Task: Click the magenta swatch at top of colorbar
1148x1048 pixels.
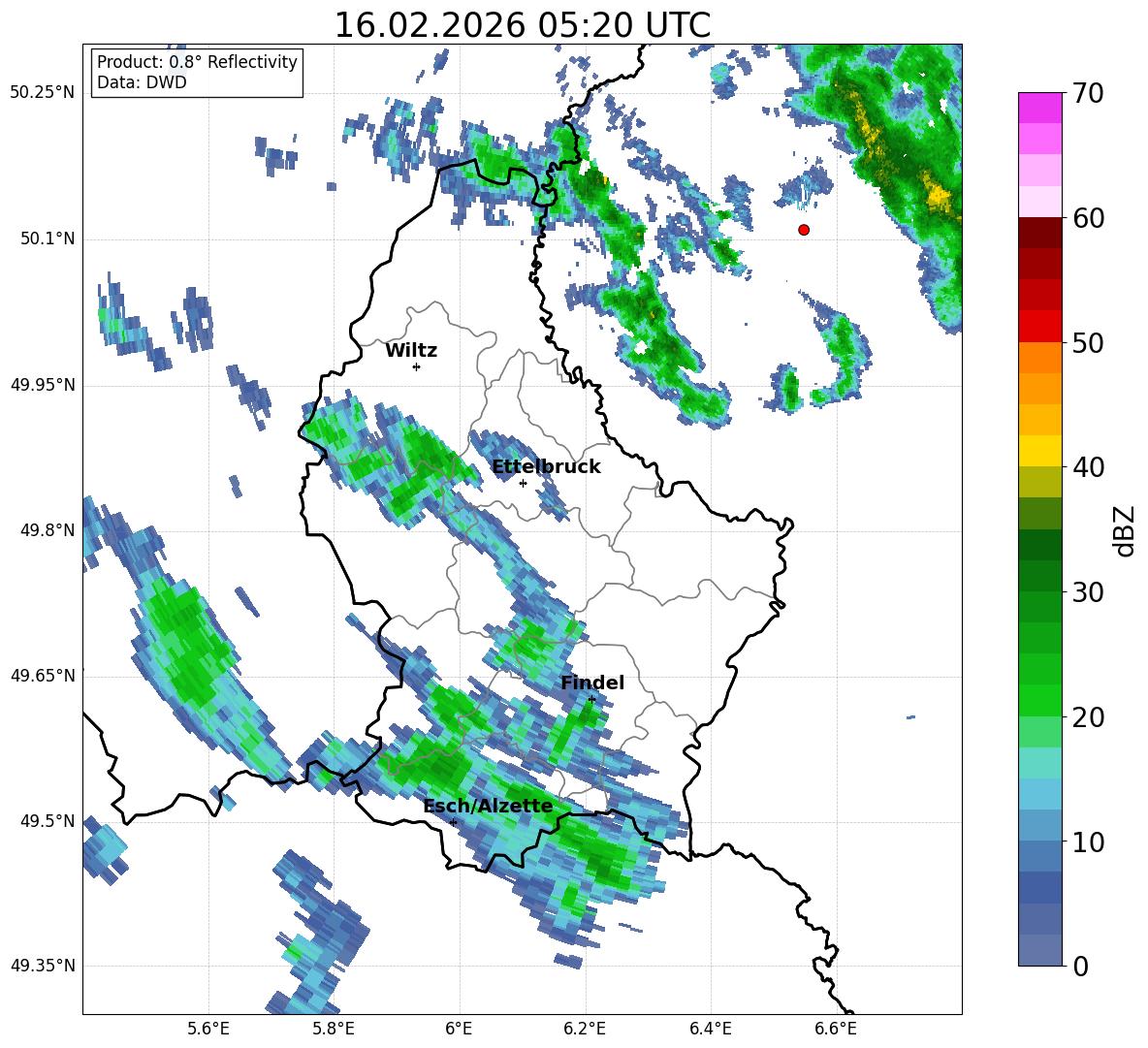Action: (1039, 108)
